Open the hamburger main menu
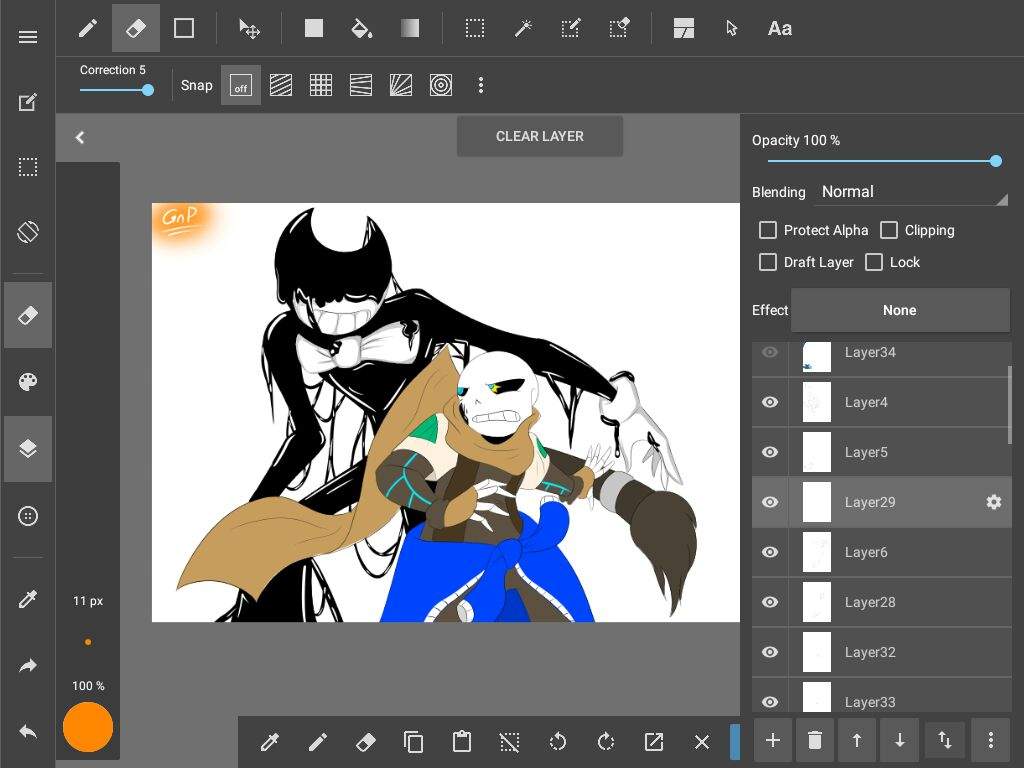 27,37
